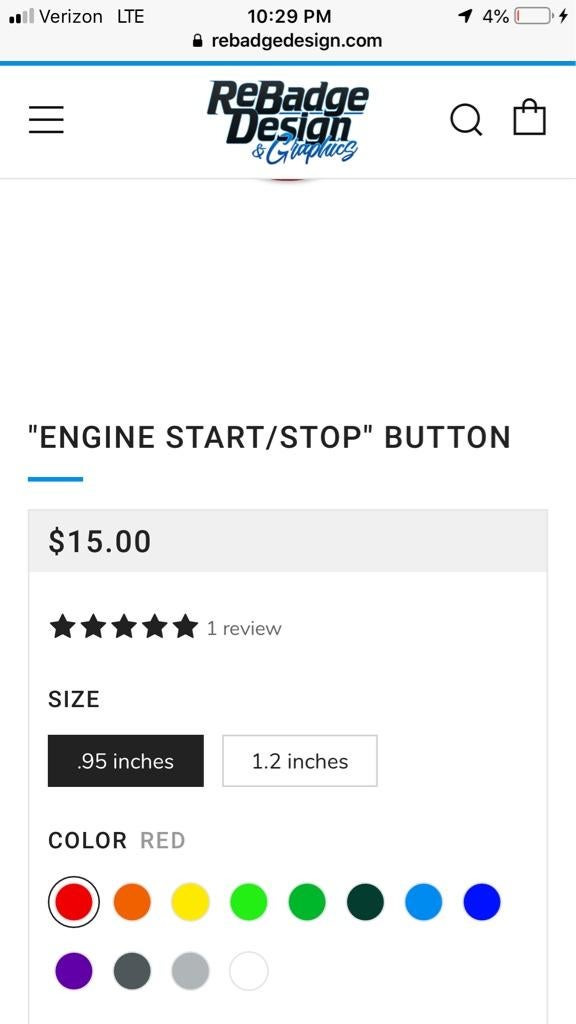The image size is (576, 1024).
Task: Select the purple color swatch
Action: click(x=74, y=970)
